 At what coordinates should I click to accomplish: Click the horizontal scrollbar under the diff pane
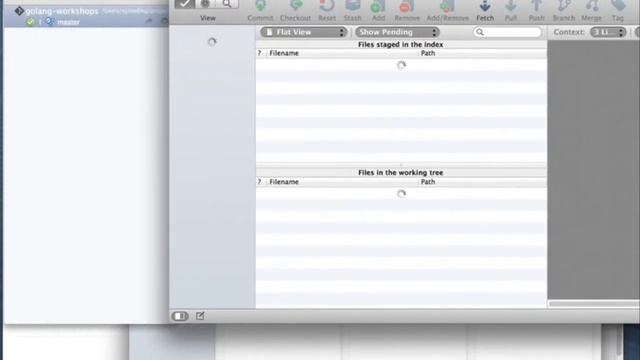coord(594,304)
